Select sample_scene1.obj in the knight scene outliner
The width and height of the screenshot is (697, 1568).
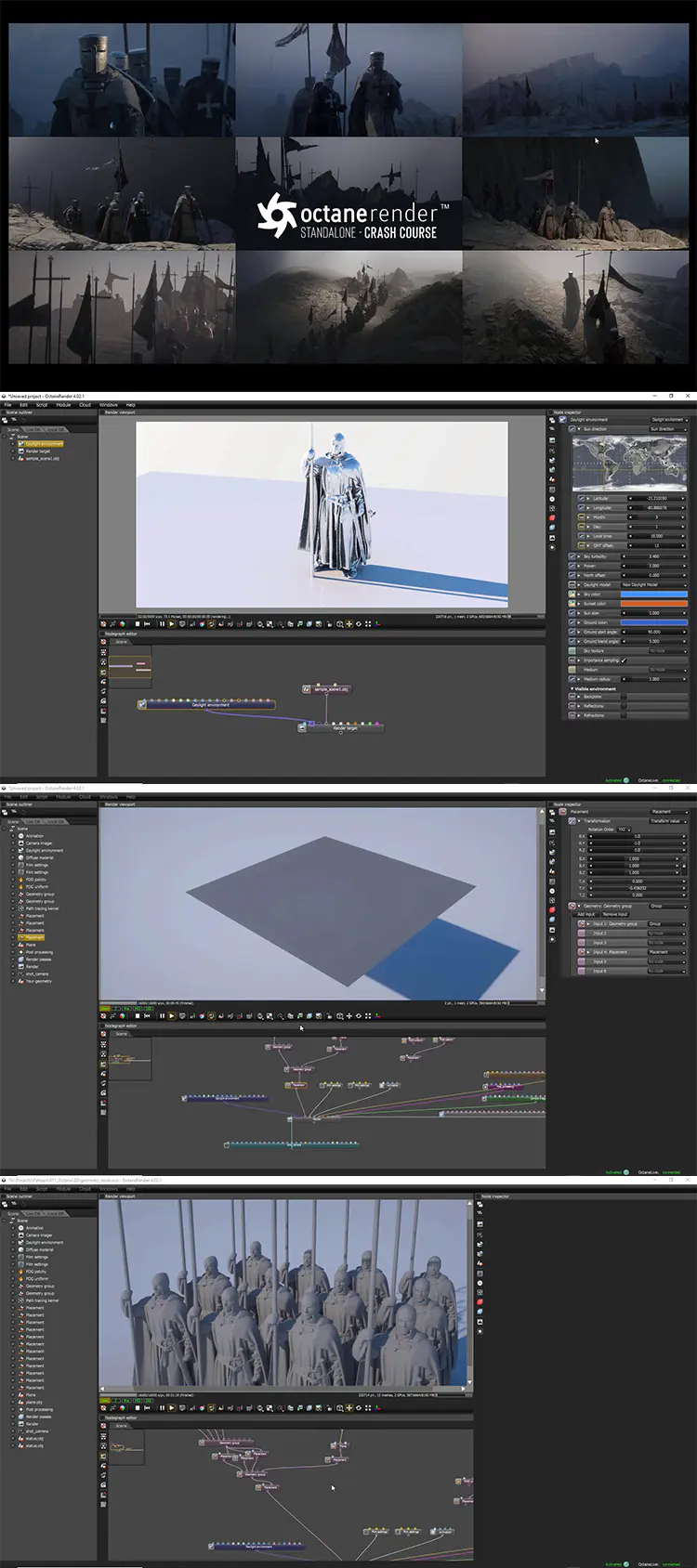41,458
